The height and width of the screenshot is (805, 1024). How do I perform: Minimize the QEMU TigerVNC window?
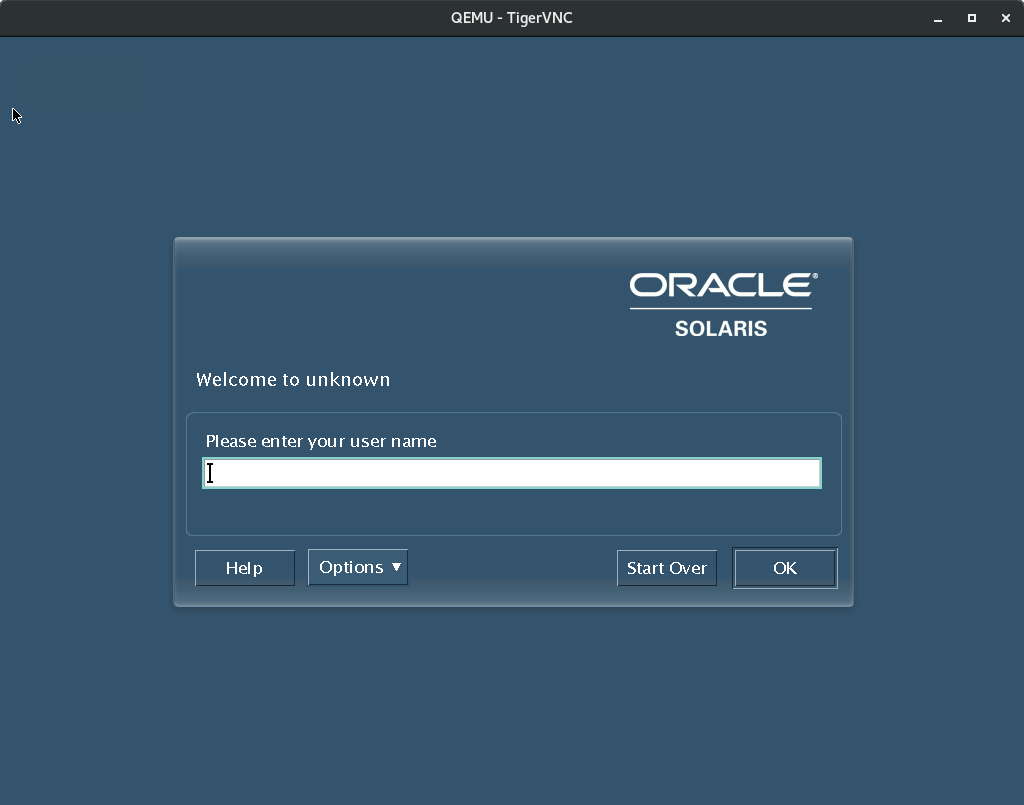pyautogui.click(x=938, y=18)
